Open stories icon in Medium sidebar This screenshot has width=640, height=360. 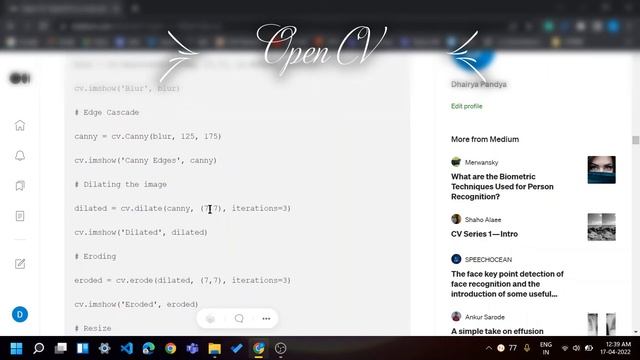tap(20, 216)
